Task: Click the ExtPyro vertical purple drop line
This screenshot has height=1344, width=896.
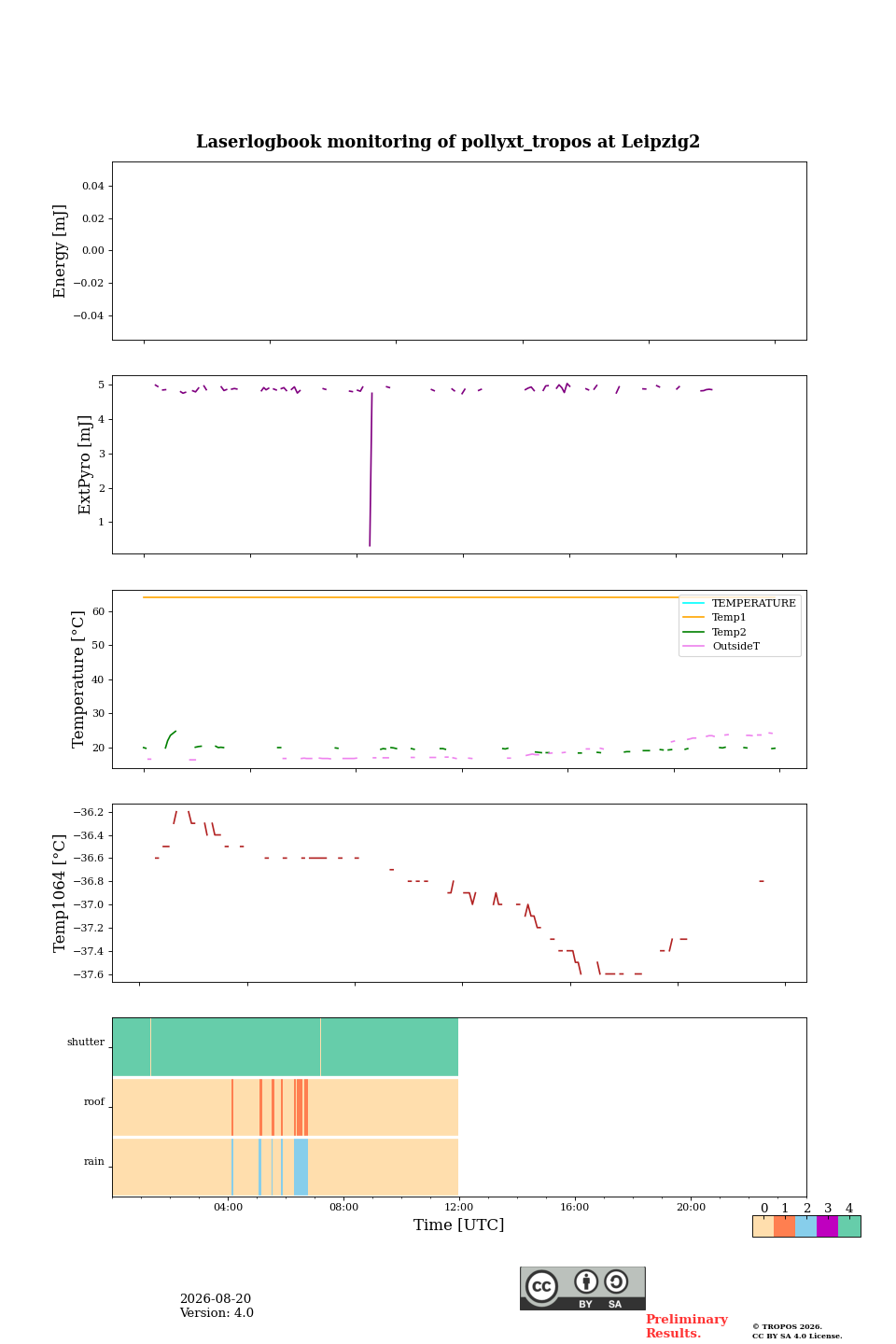Action: [x=371, y=469]
